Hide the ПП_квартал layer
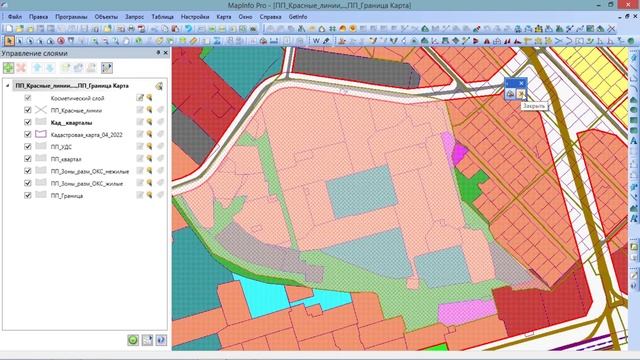 pyautogui.click(x=28, y=159)
